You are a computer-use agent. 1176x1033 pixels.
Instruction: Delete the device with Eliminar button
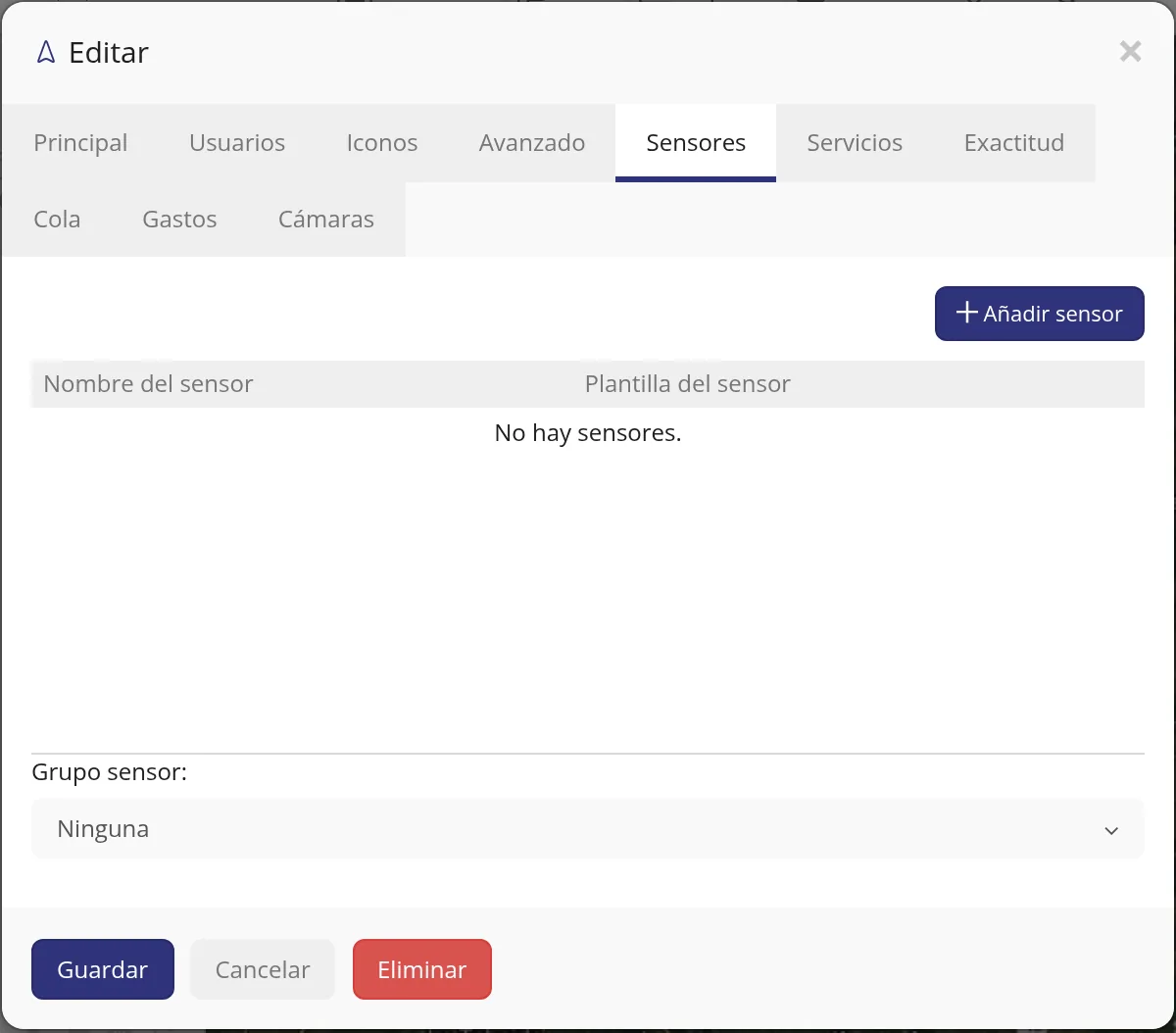point(422,970)
